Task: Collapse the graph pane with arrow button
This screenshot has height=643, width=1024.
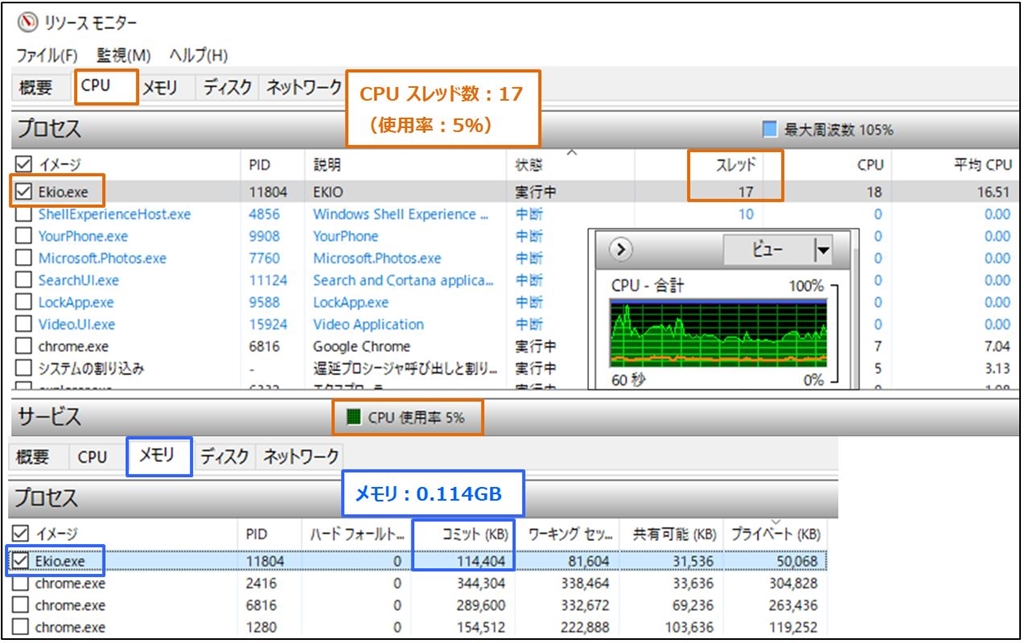Action: [x=620, y=249]
